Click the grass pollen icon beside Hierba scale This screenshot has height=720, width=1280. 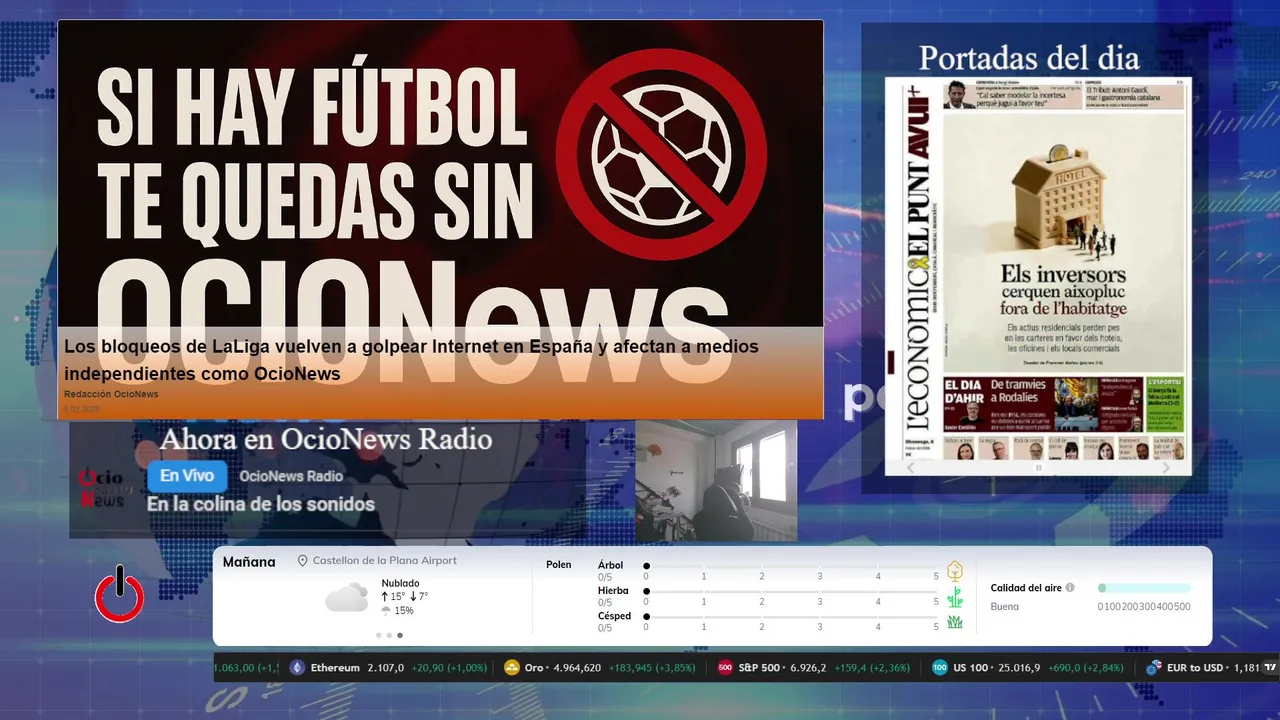[955, 597]
